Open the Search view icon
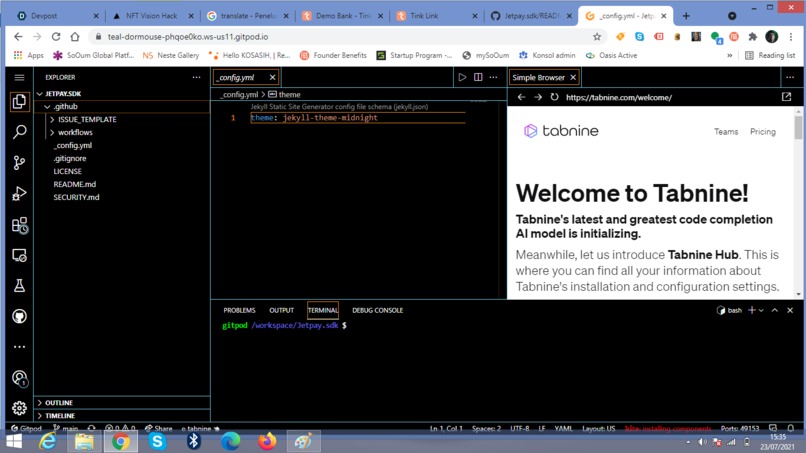 (x=19, y=132)
